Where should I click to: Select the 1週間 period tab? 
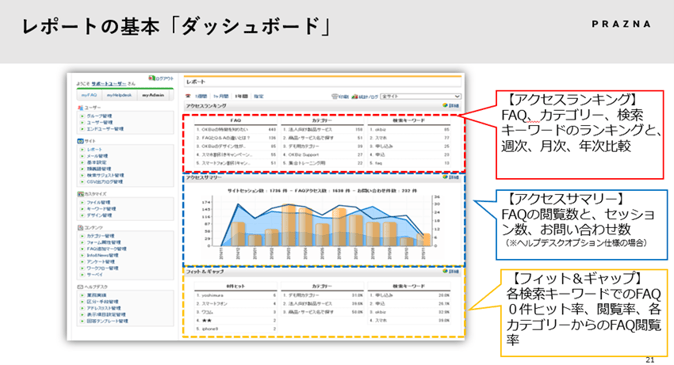pos(201,96)
